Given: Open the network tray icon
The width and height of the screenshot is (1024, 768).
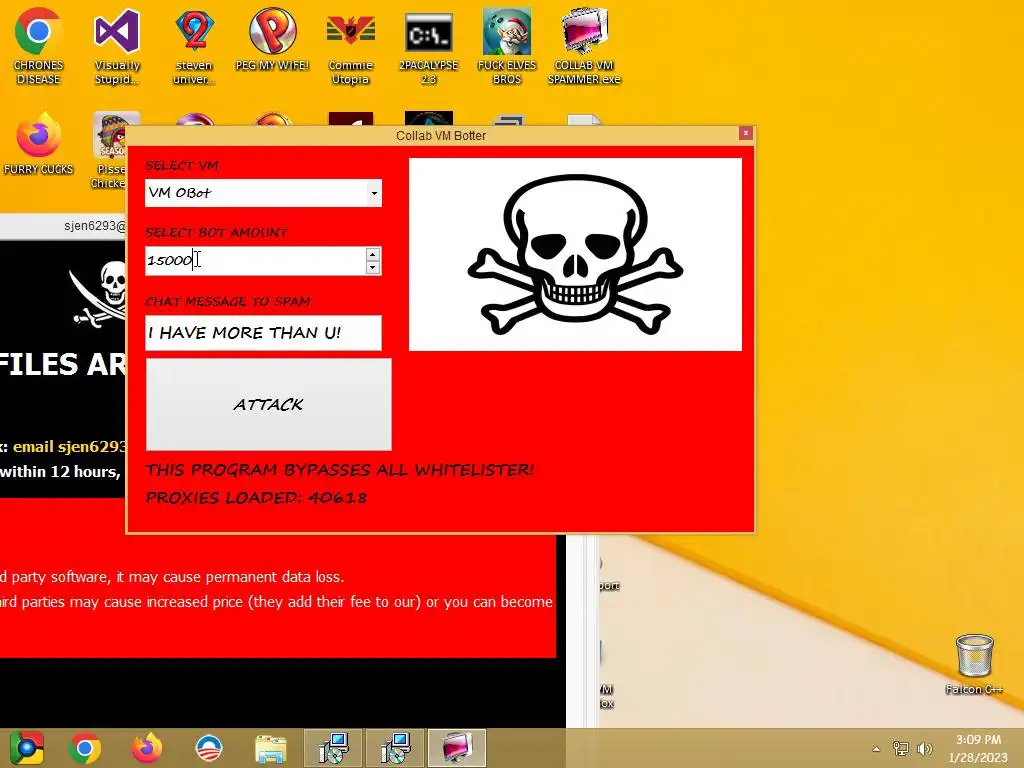Looking at the screenshot, I should [x=901, y=749].
